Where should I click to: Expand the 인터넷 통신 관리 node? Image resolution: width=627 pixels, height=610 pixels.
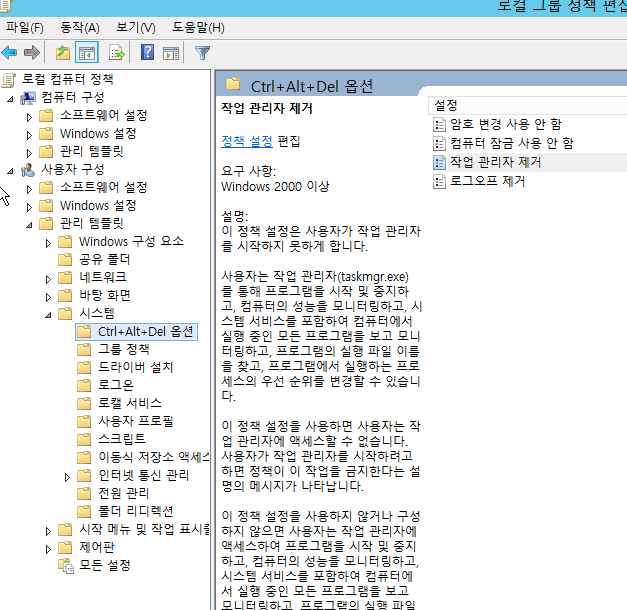pyautogui.click(x=67, y=477)
